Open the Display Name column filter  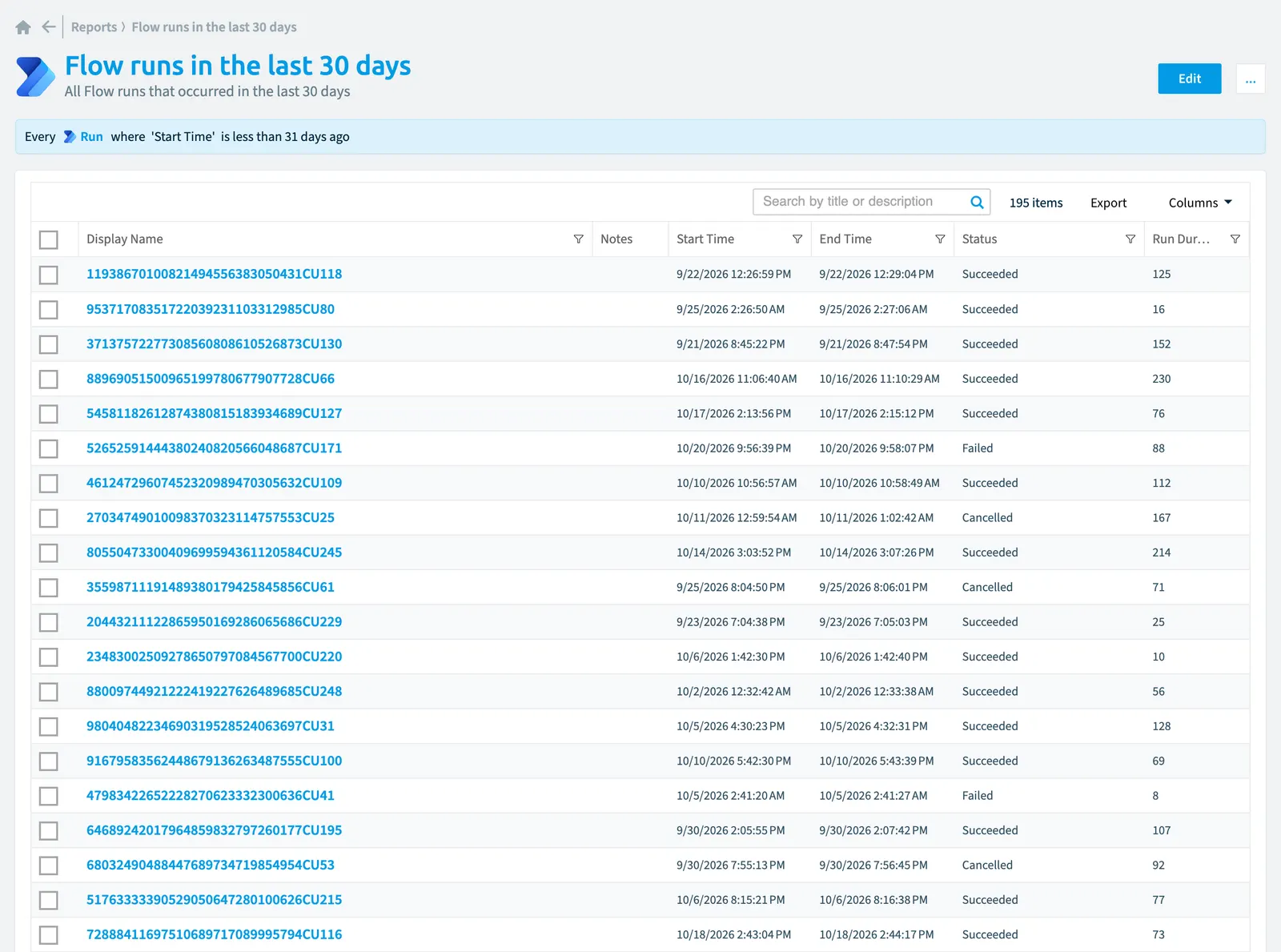click(x=578, y=239)
